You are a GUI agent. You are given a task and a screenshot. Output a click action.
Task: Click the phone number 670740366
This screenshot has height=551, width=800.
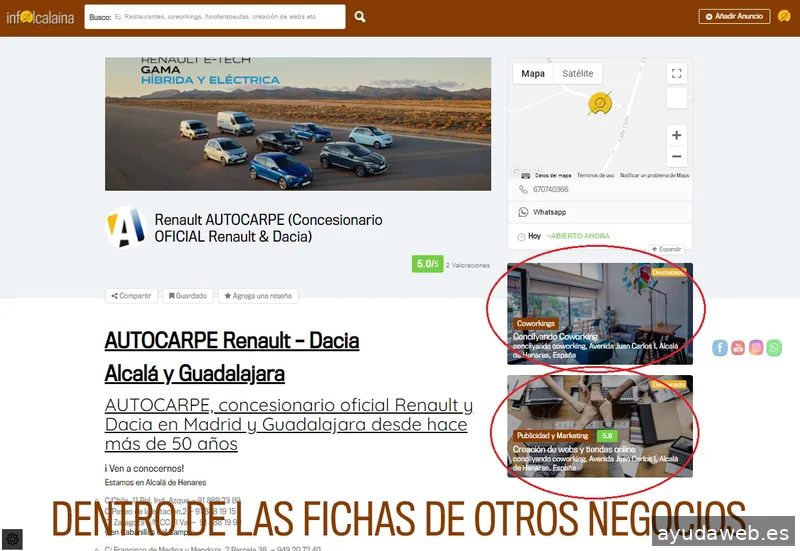click(551, 189)
